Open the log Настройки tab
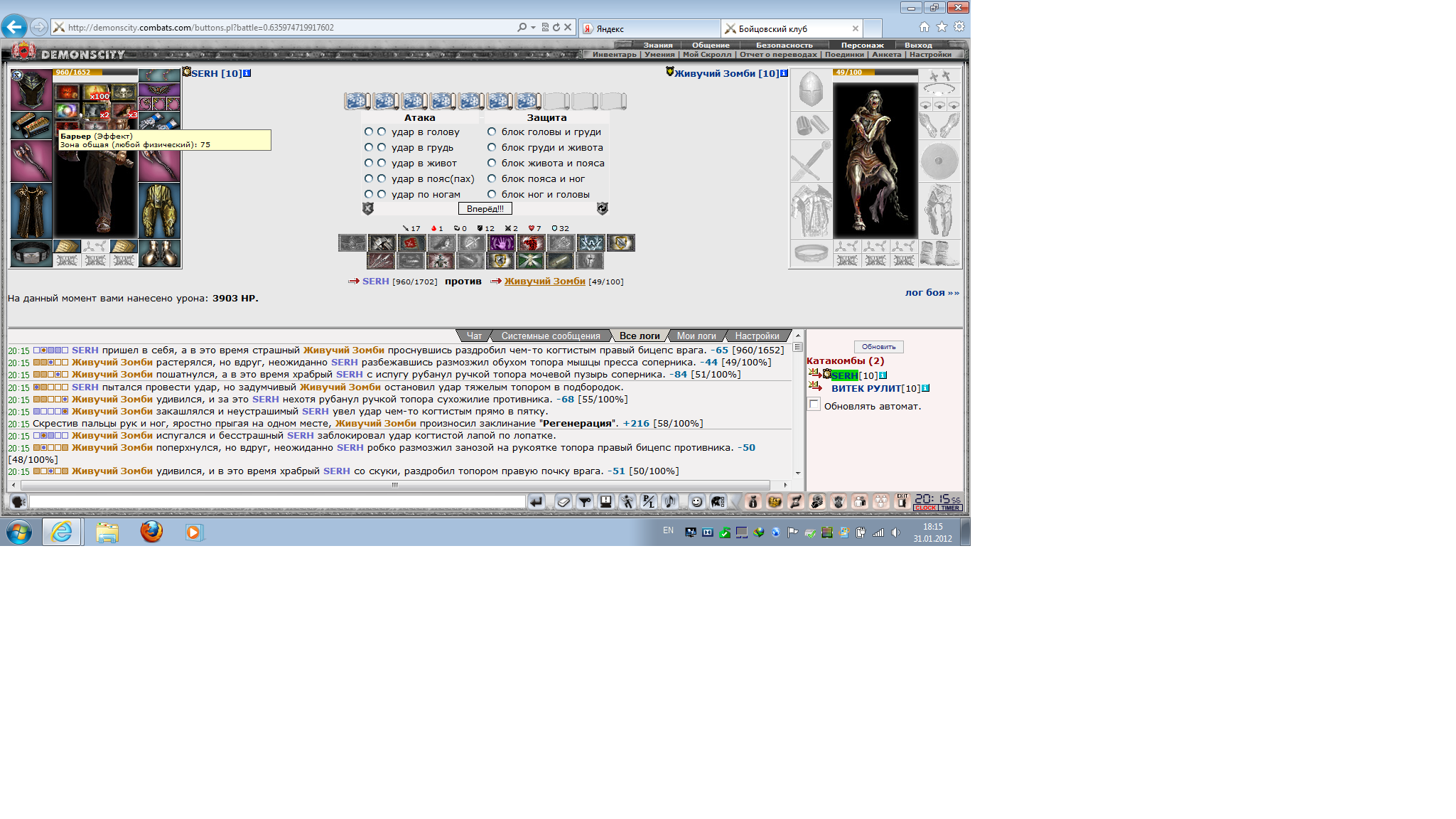Image resolution: width=1456 pixels, height=819 pixels. click(757, 336)
